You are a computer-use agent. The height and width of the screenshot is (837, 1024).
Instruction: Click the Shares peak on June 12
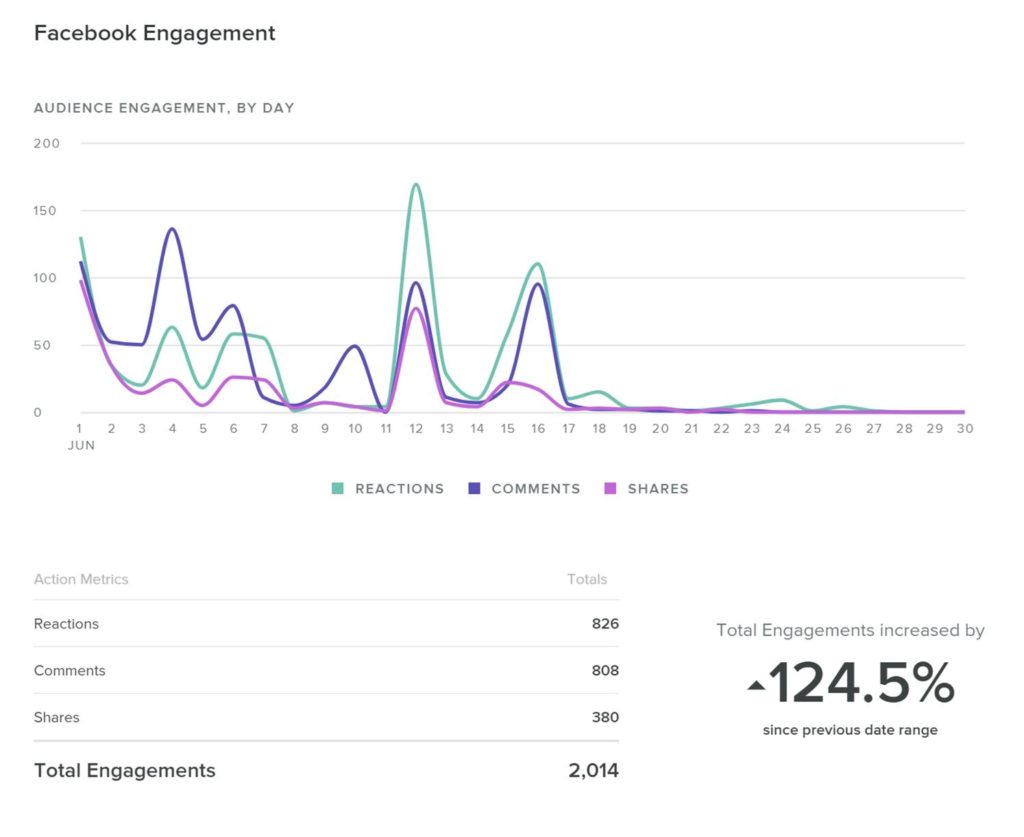416,309
